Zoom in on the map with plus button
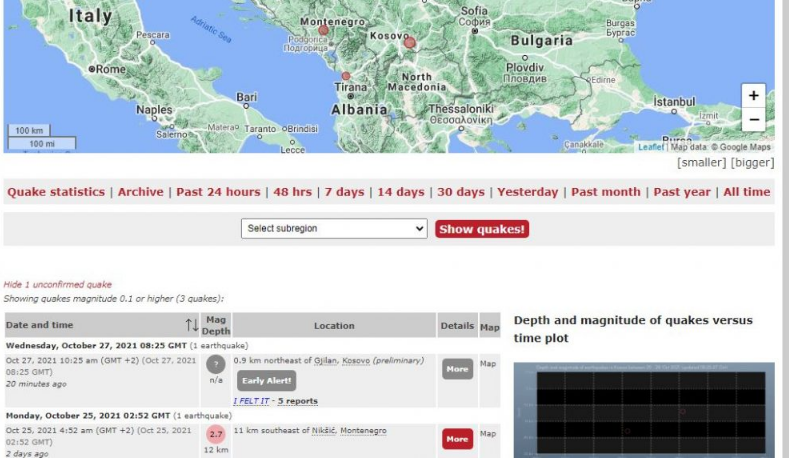 [754, 98]
